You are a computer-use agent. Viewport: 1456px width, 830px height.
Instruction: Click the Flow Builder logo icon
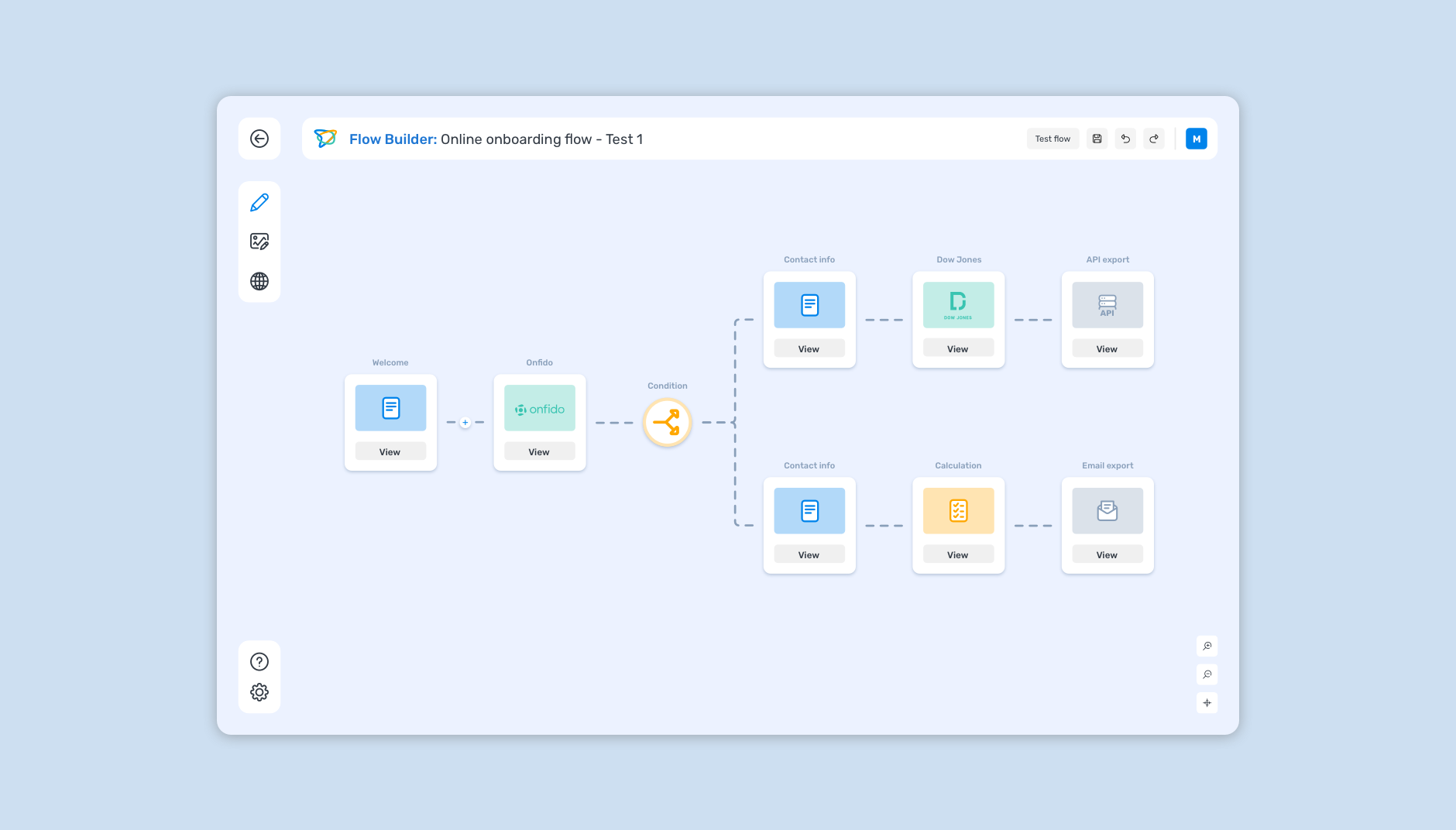click(x=325, y=139)
